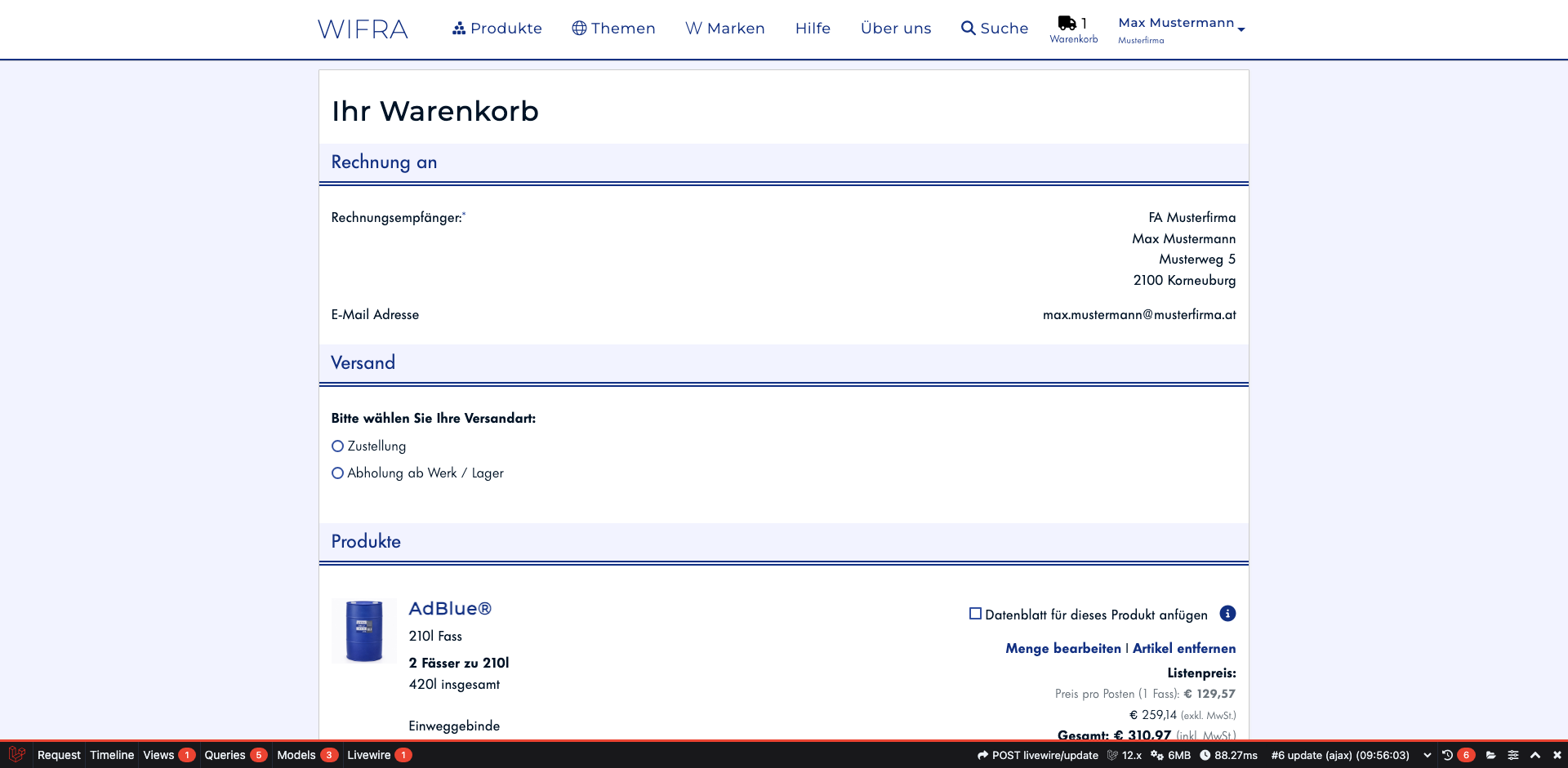Click the debugbar open folder icon
This screenshot has width=1568, height=768.
pyautogui.click(x=1490, y=755)
